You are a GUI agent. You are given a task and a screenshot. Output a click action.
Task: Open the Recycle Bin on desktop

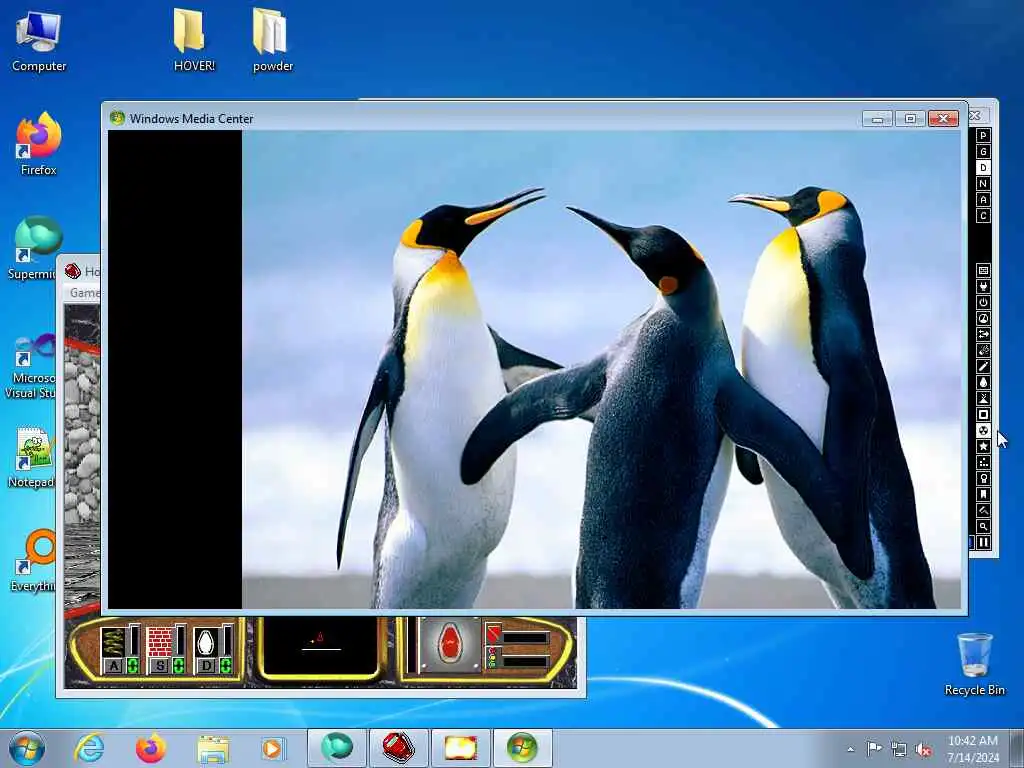coord(974,664)
